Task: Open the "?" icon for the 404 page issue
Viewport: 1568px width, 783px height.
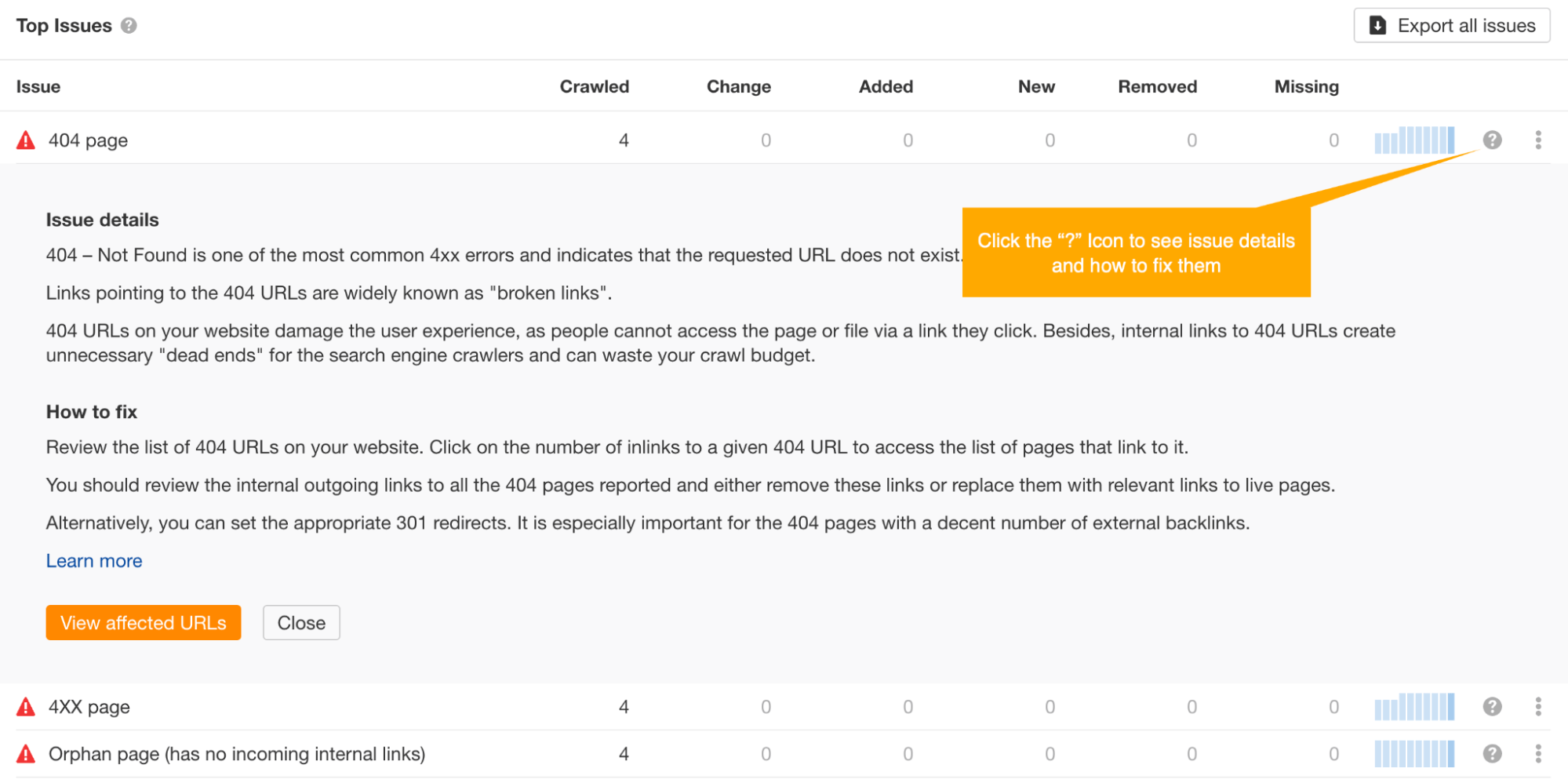Action: 1491,140
